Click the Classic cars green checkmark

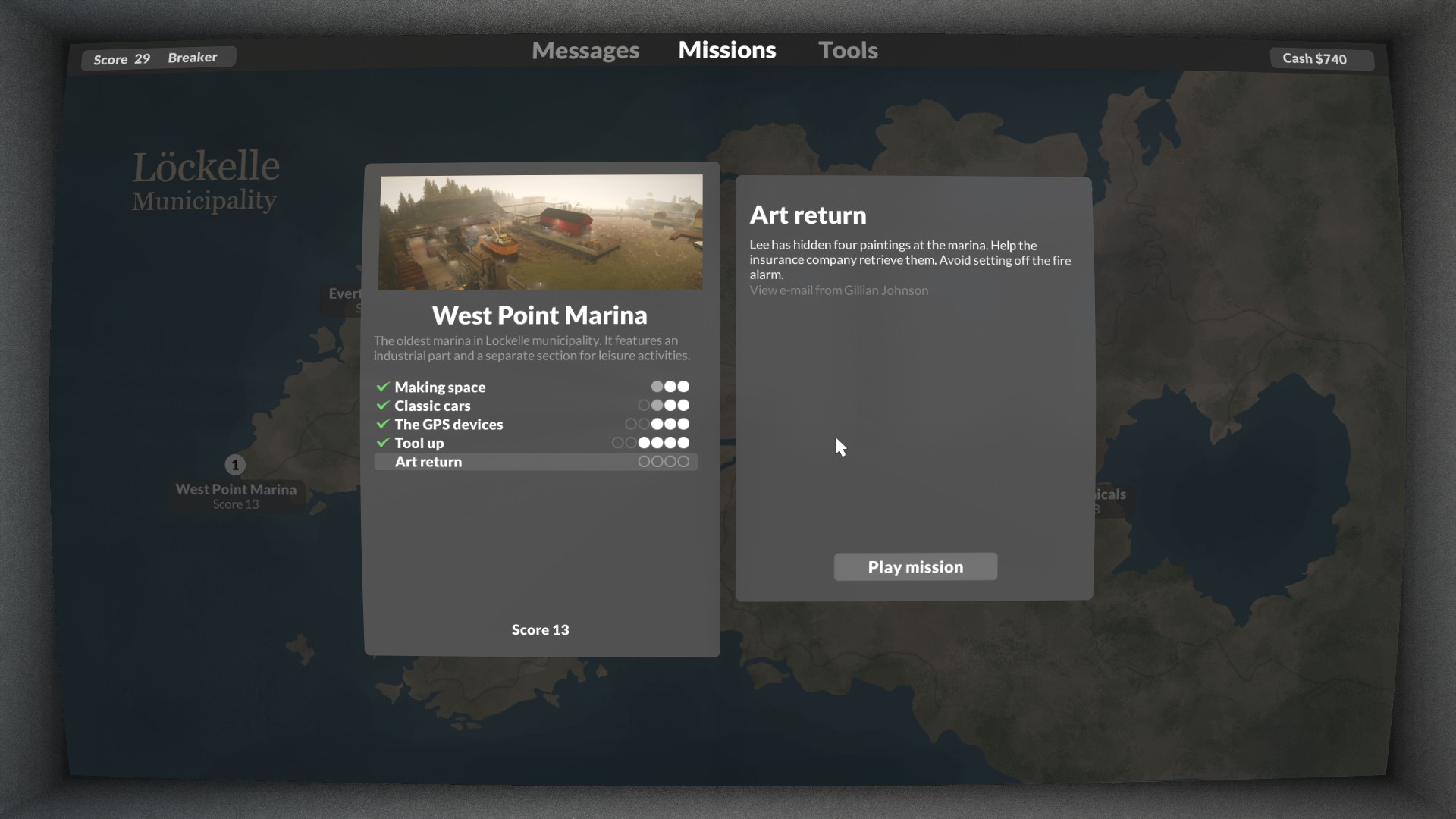pos(383,406)
